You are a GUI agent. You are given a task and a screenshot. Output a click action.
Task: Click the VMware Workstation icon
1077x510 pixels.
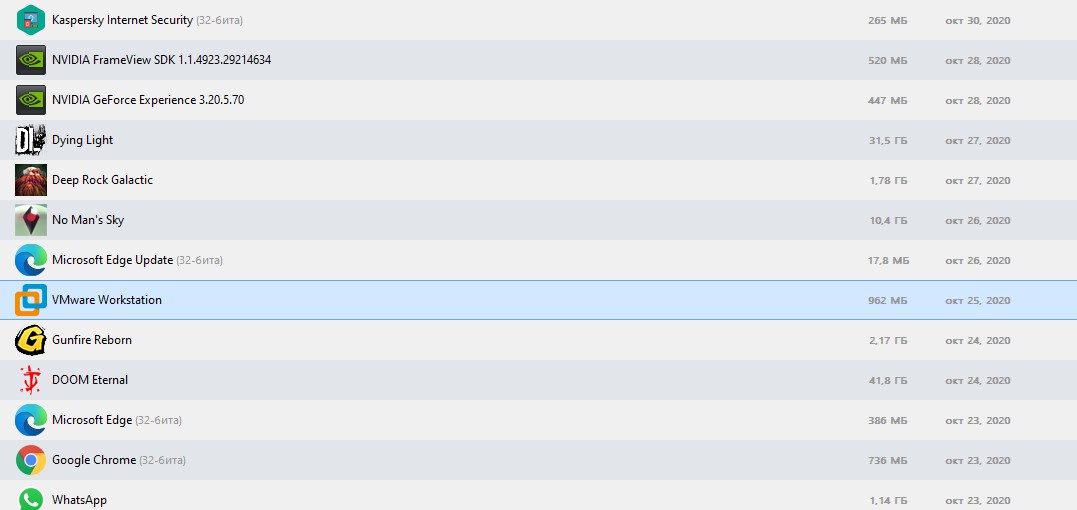[x=31, y=300]
